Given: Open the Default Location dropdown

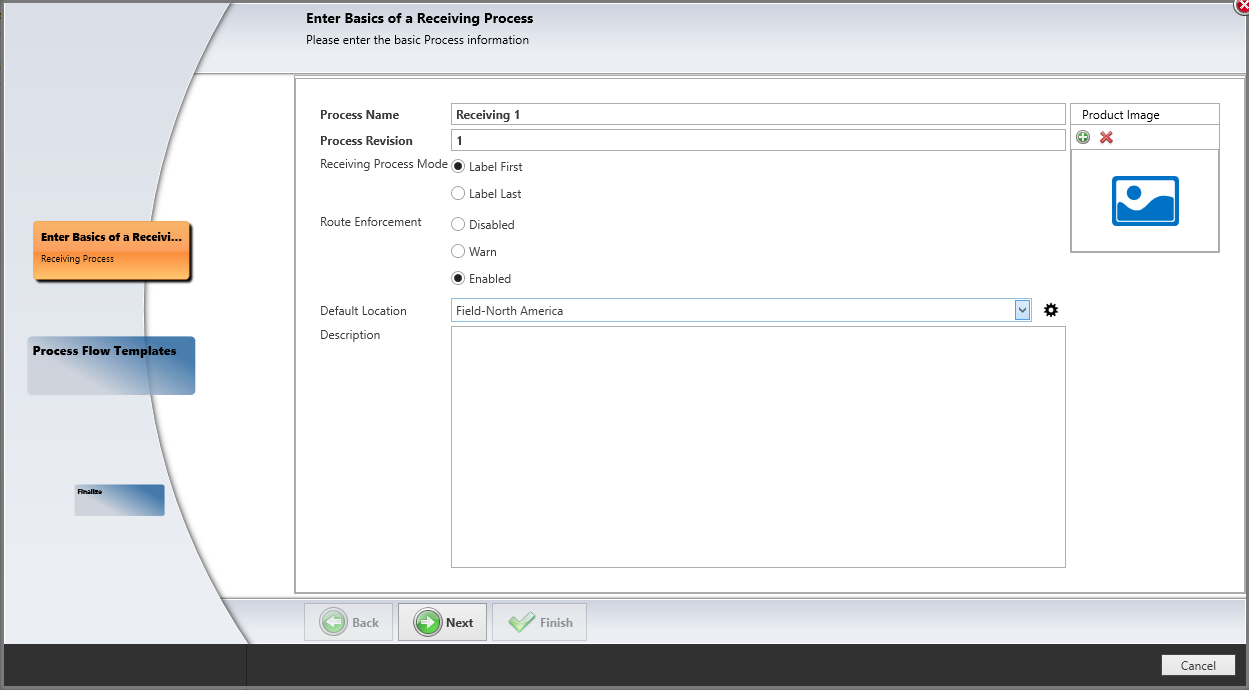Looking at the screenshot, I should click(x=1021, y=310).
